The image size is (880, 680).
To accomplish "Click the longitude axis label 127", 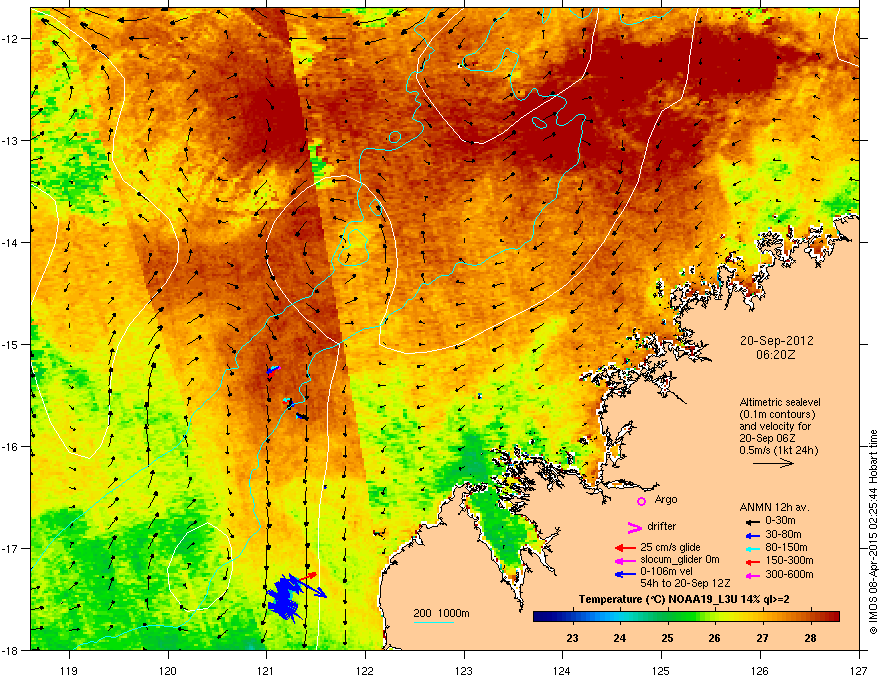I will 859,671.
